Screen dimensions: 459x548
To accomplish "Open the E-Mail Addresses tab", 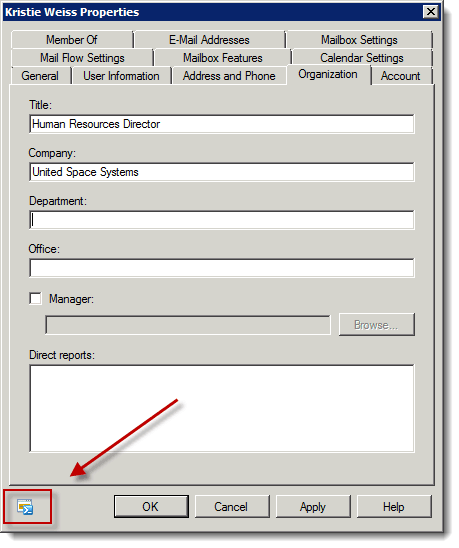I will pyautogui.click(x=209, y=39).
